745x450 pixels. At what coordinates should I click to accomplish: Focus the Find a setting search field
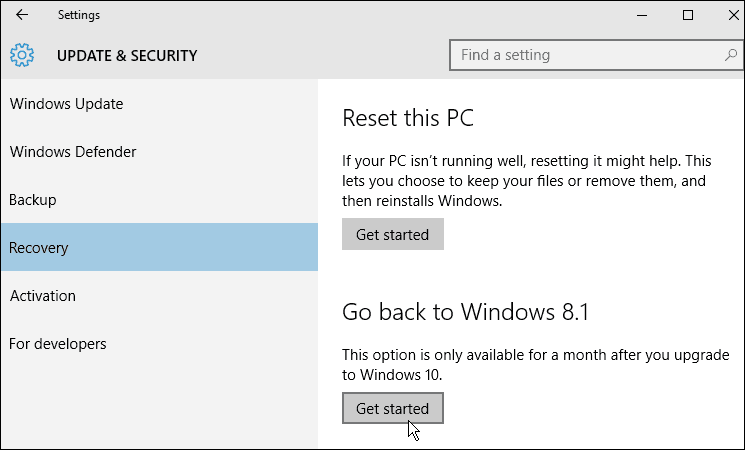596,55
